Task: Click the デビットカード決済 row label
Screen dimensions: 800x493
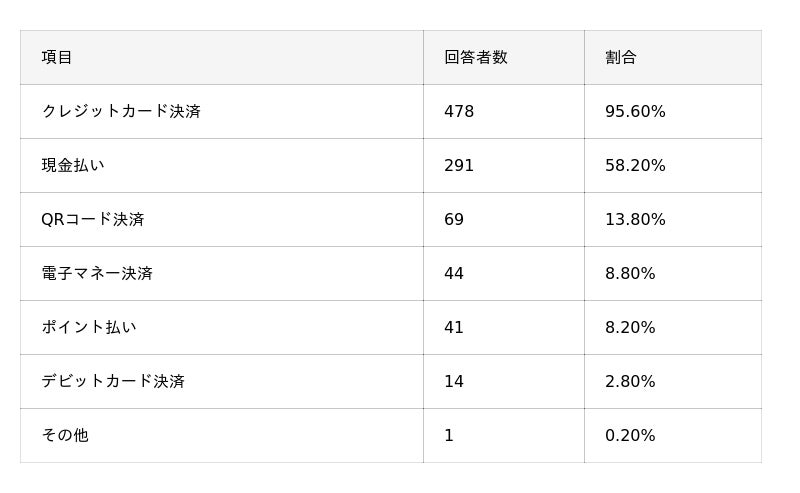Action: point(113,381)
